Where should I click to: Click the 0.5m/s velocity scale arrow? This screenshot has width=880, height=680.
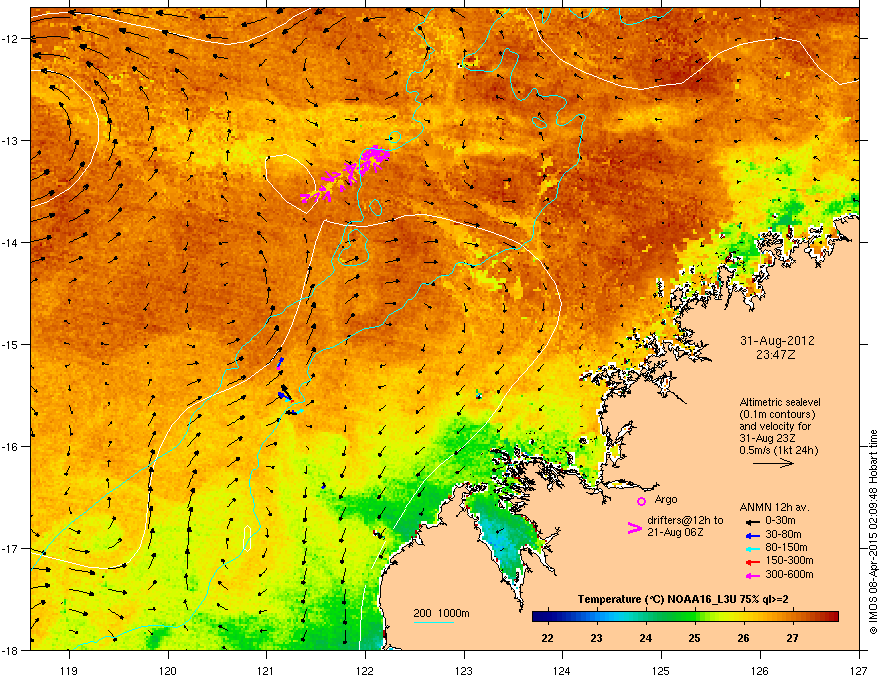click(x=773, y=463)
